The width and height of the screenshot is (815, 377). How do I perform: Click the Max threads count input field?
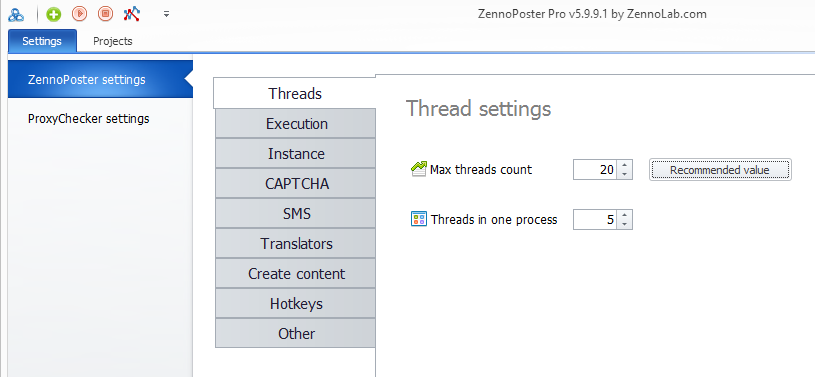[x=596, y=170]
